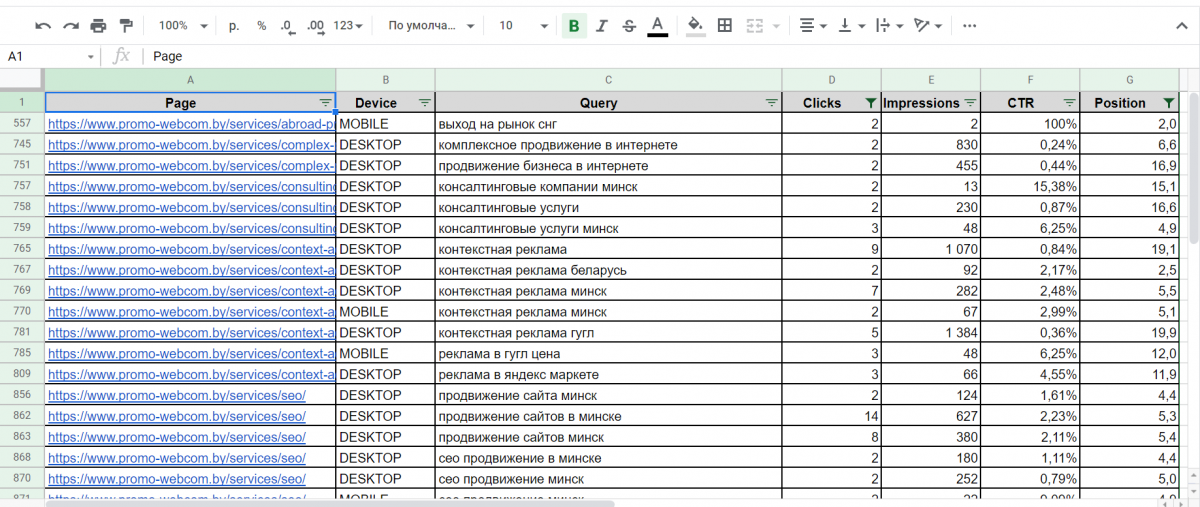The height and width of the screenshot is (507, 1200).
Task: Select the Paint format roller
Action: point(126,26)
